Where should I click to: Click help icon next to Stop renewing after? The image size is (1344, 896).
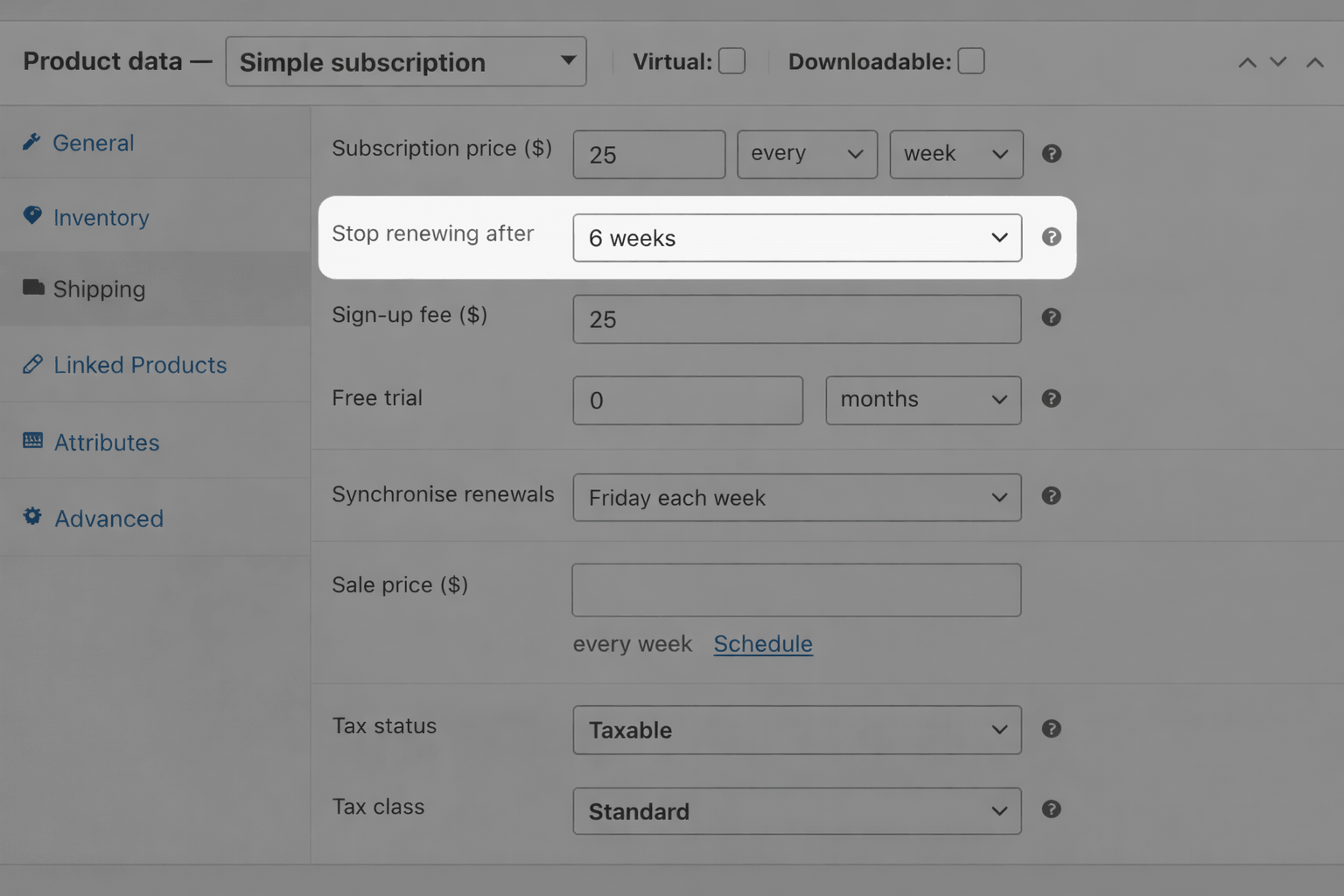click(1051, 236)
